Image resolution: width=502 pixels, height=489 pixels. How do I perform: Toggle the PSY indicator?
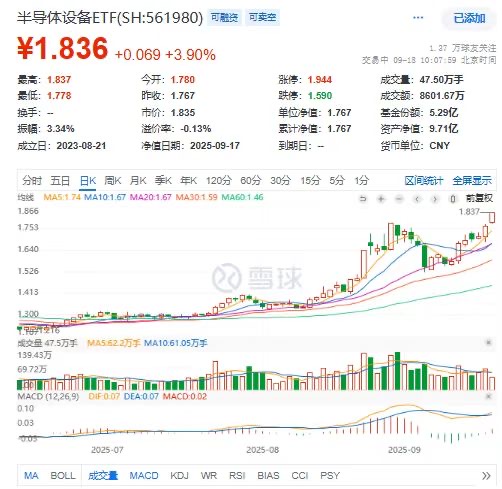(330, 475)
